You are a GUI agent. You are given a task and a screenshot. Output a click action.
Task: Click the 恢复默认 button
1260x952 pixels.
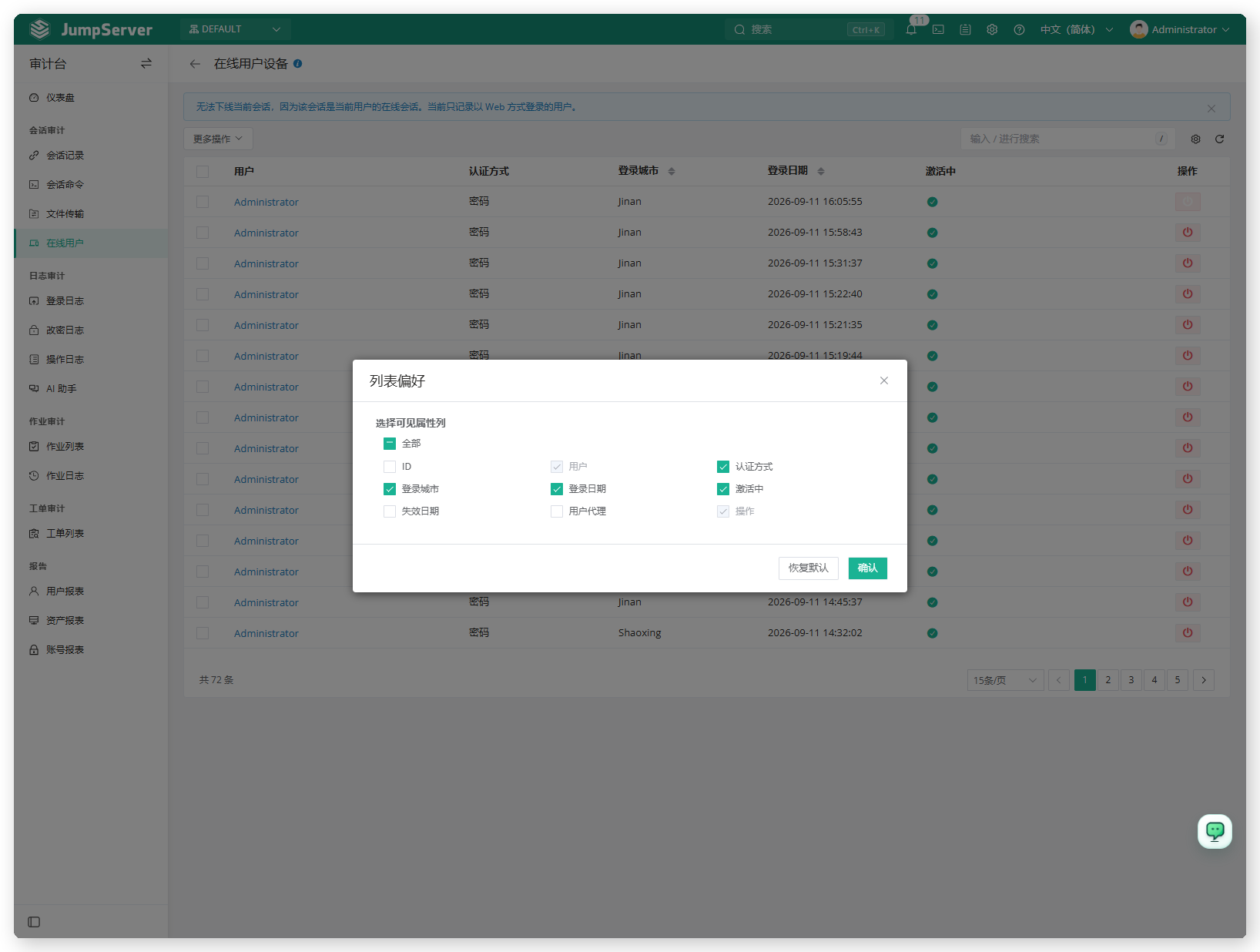(808, 568)
